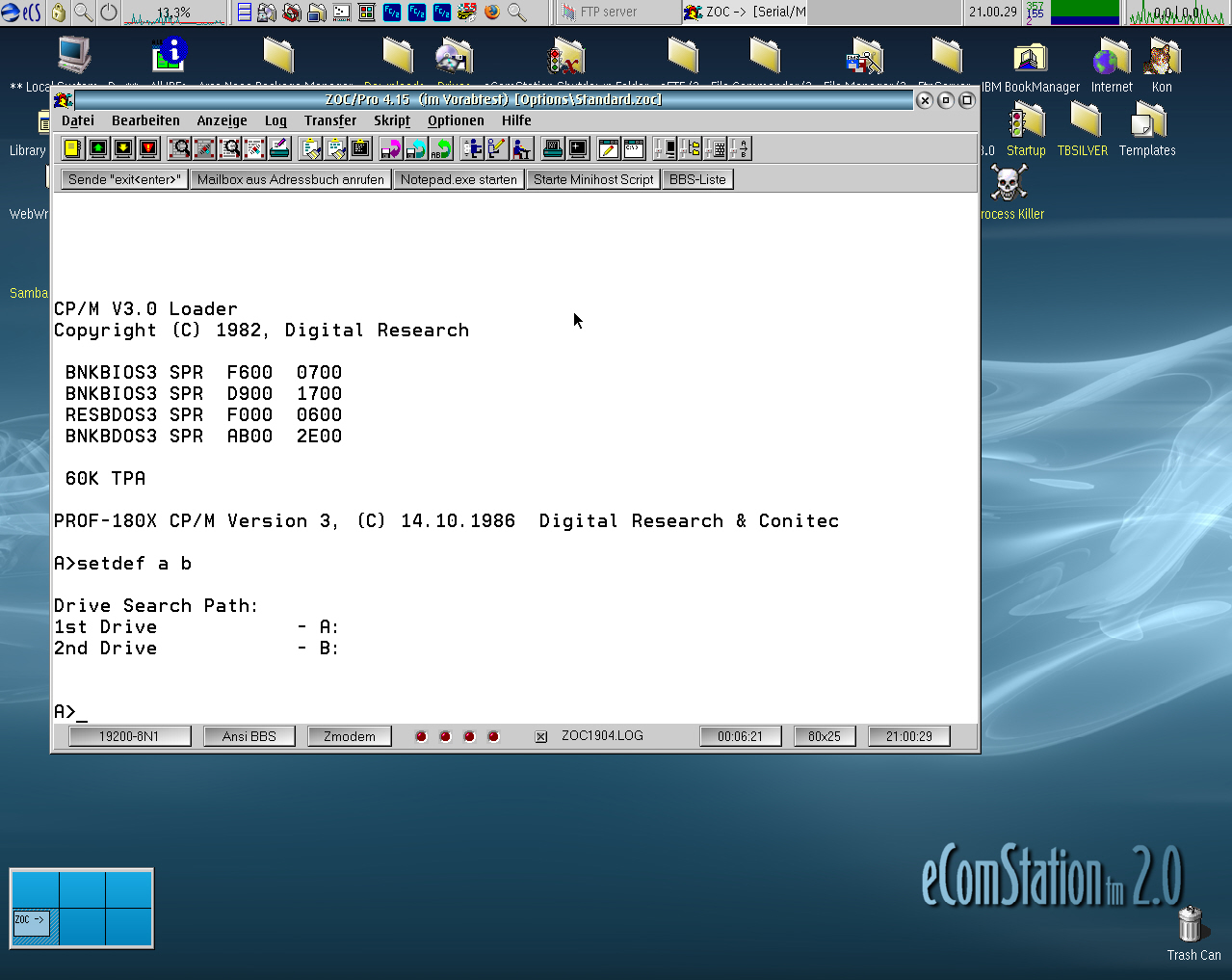Open the command shell window toolbar icon

pyautogui.click(x=634, y=148)
